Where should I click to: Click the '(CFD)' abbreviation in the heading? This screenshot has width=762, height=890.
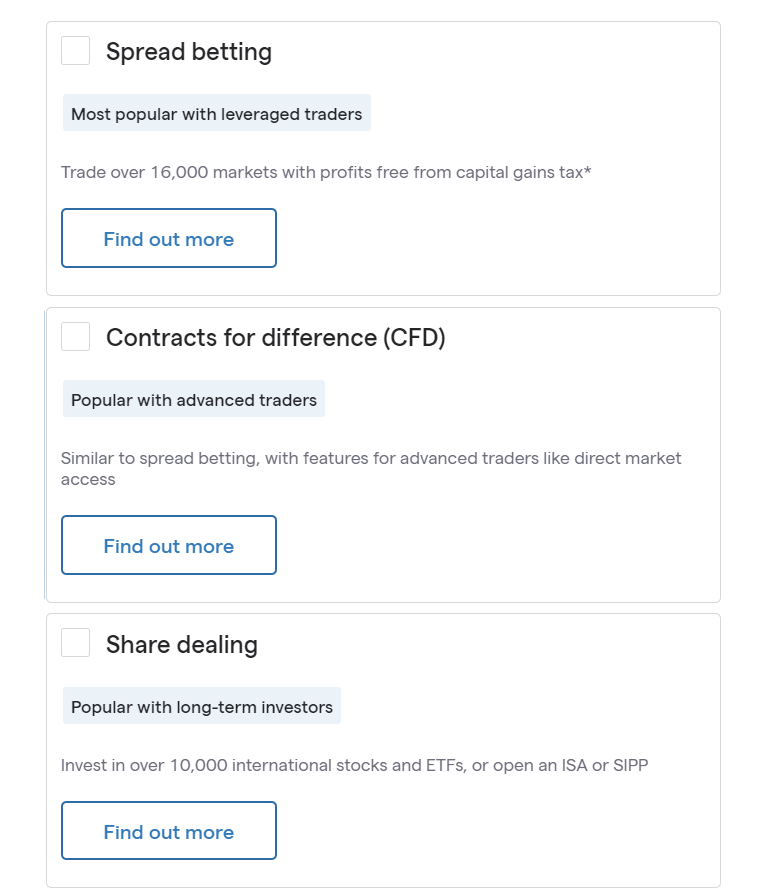point(413,338)
